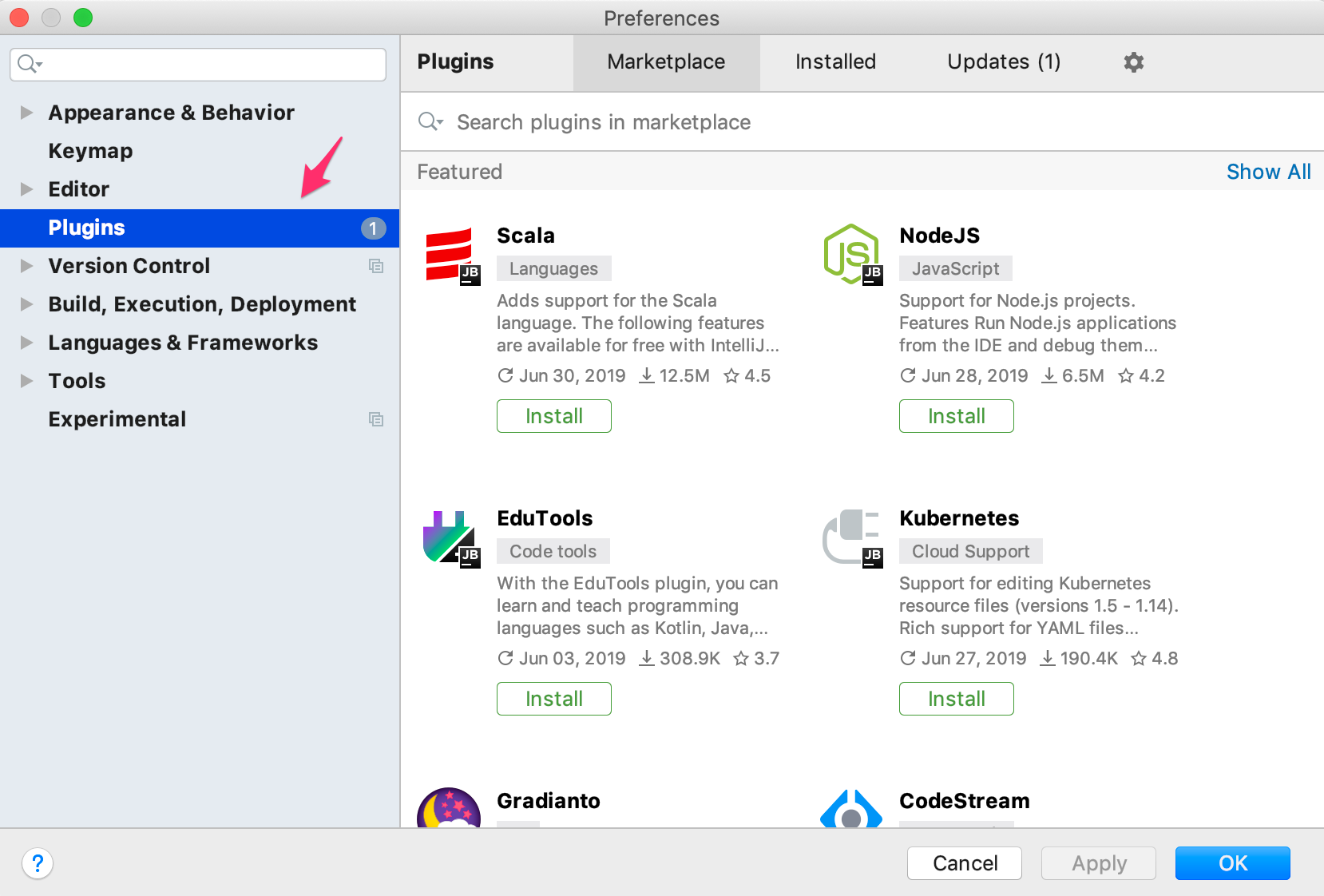Screen dimensions: 1324x896
Task: Click the Kubernetes plugin logo icon
Action: coord(853,539)
